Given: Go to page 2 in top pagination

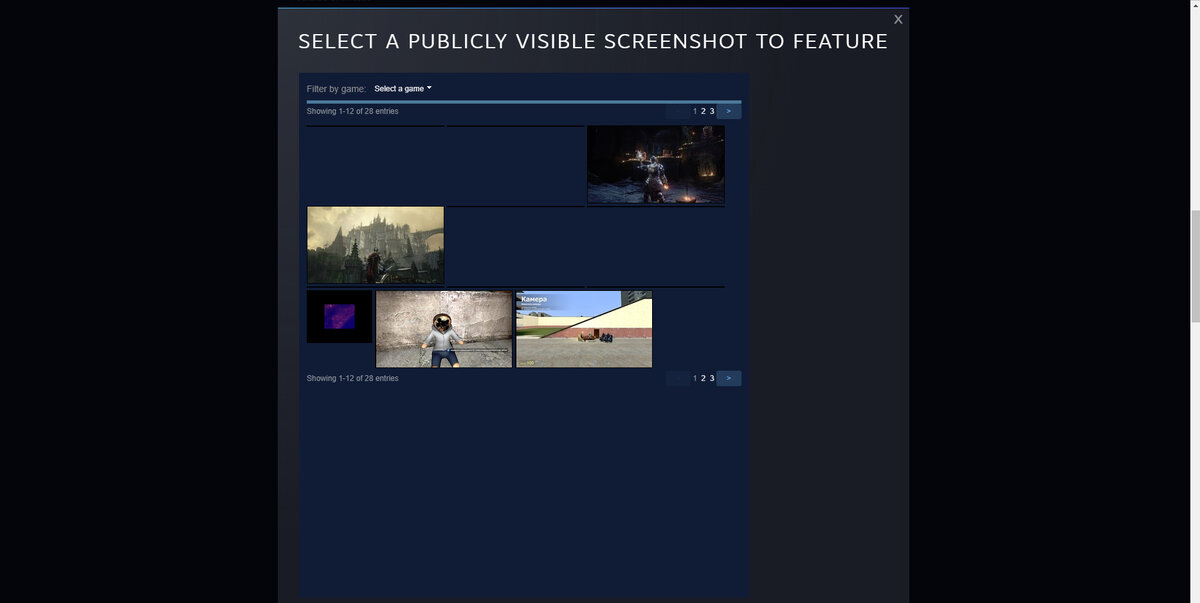Looking at the screenshot, I should pyautogui.click(x=703, y=111).
